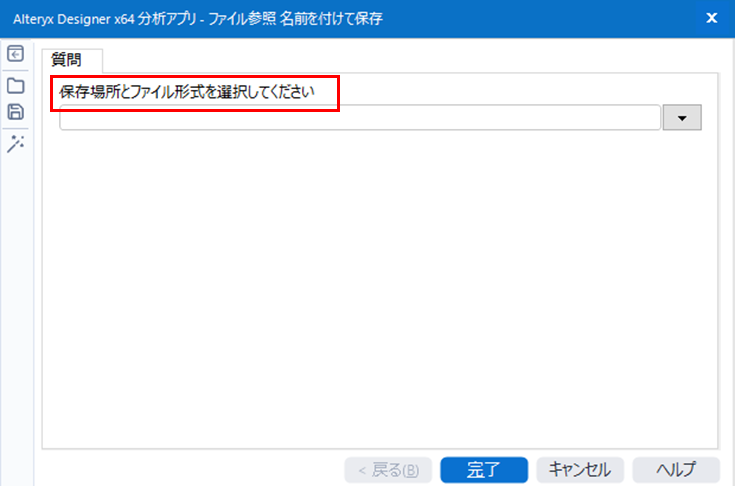Click the 名前を付けて保存 text in the title bar
Image resolution: width=735 pixels, height=486 pixels.
click(331, 18)
